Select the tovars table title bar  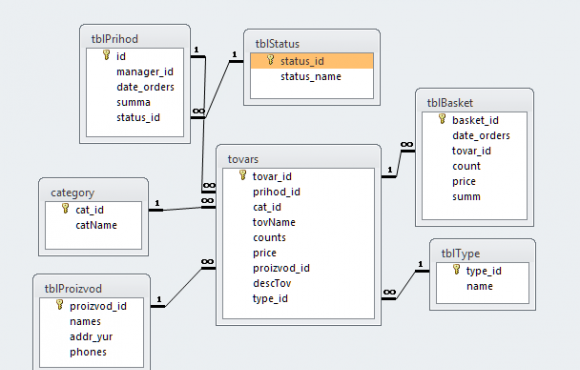click(x=299, y=159)
